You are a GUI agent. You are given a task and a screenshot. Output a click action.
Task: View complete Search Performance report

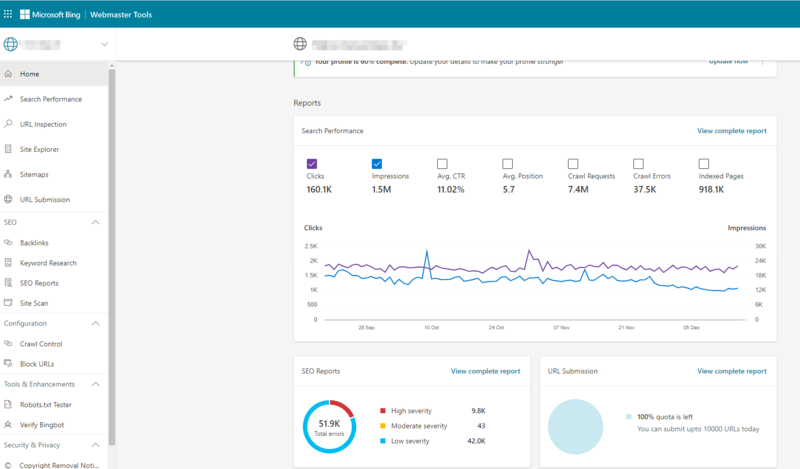click(731, 131)
